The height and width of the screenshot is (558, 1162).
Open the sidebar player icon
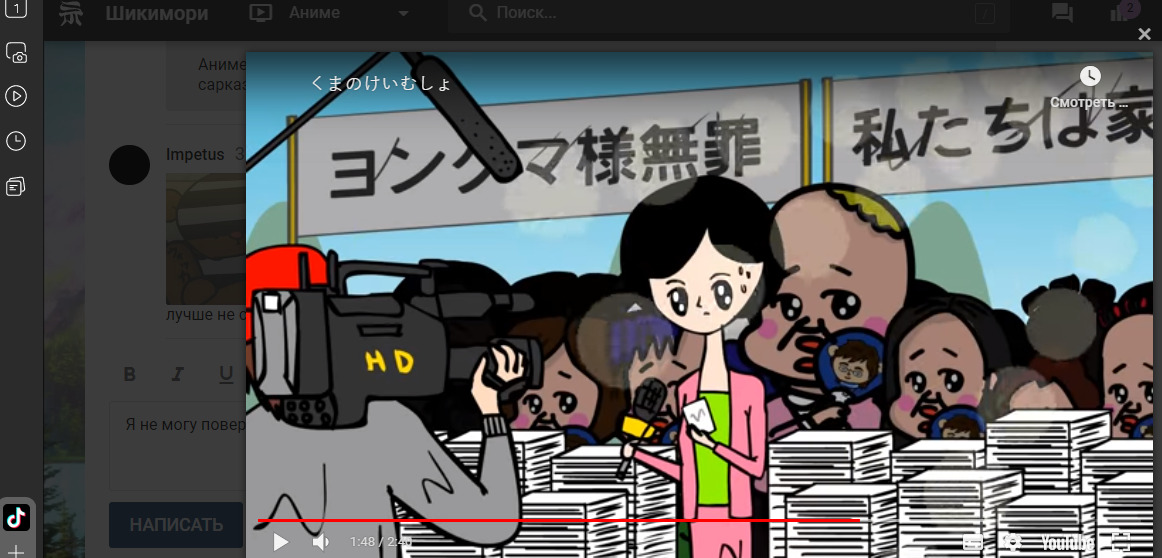[16, 96]
